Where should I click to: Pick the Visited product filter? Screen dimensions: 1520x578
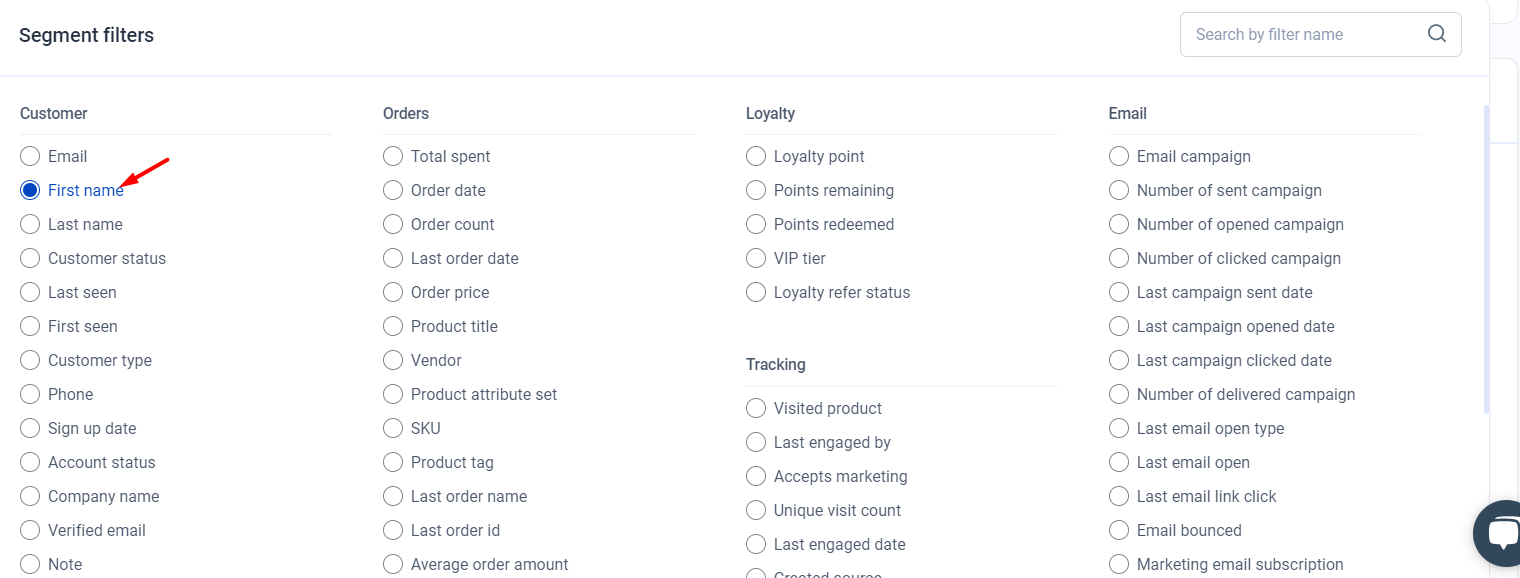click(756, 408)
